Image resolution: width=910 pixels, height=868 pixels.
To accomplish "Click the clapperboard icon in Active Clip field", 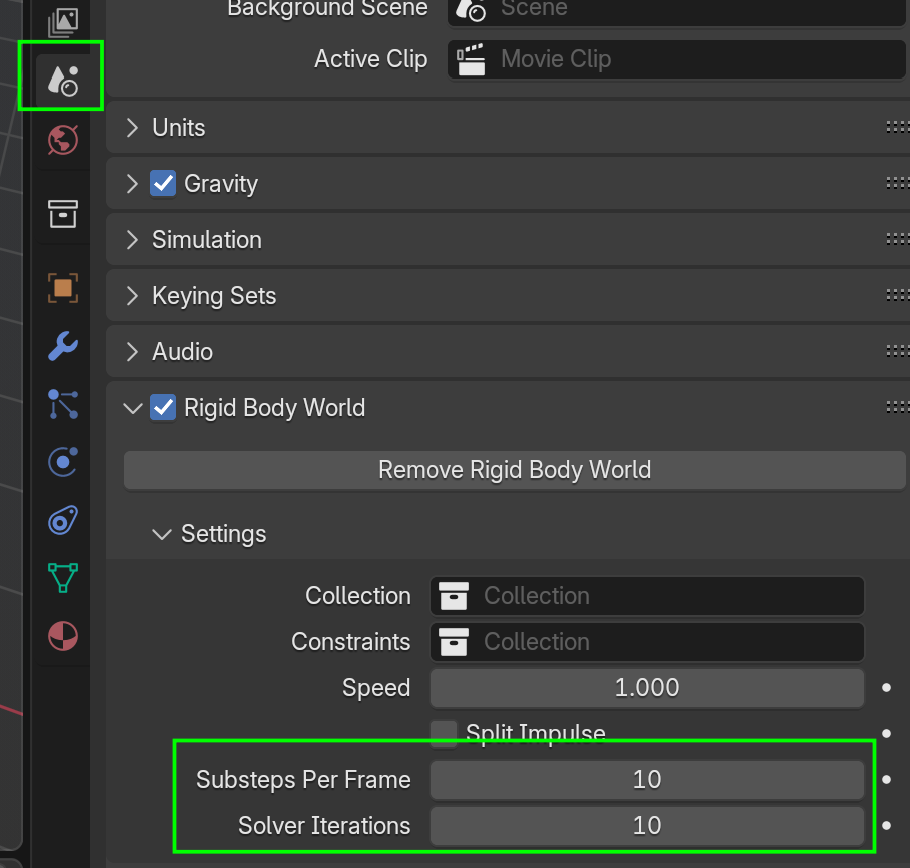I will tap(471, 59).
